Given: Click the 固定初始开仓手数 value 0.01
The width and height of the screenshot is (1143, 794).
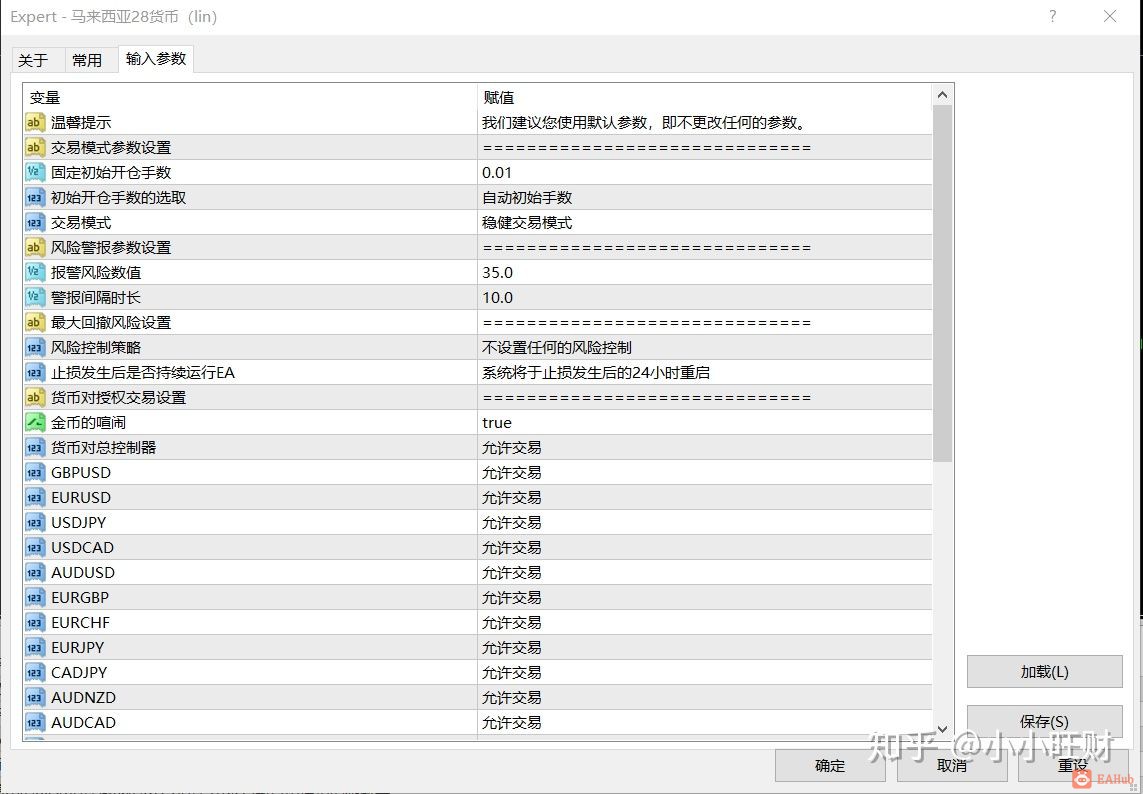Looking at the screenshot, I should 496,173.
